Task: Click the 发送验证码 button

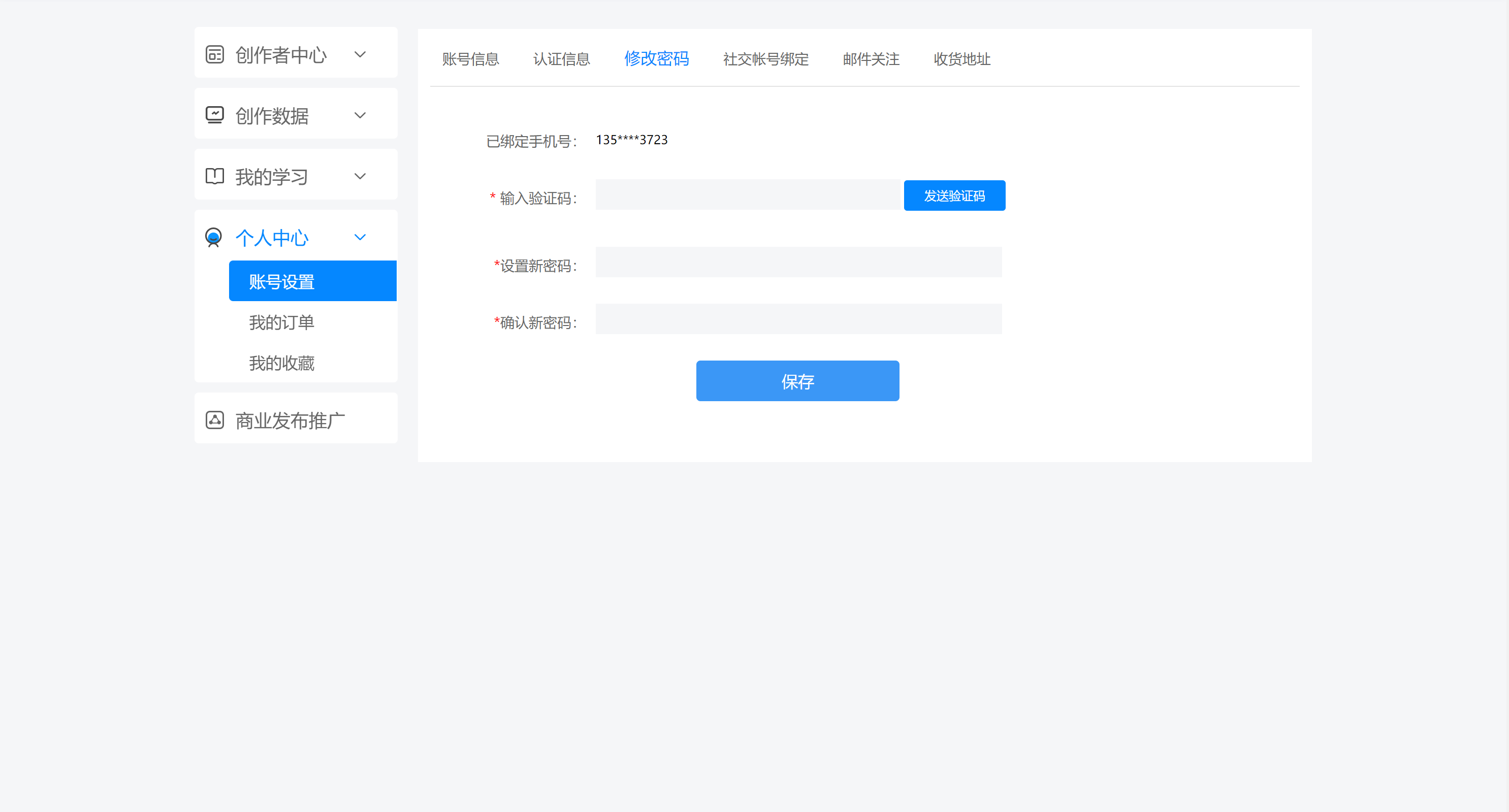Action: 954,196
